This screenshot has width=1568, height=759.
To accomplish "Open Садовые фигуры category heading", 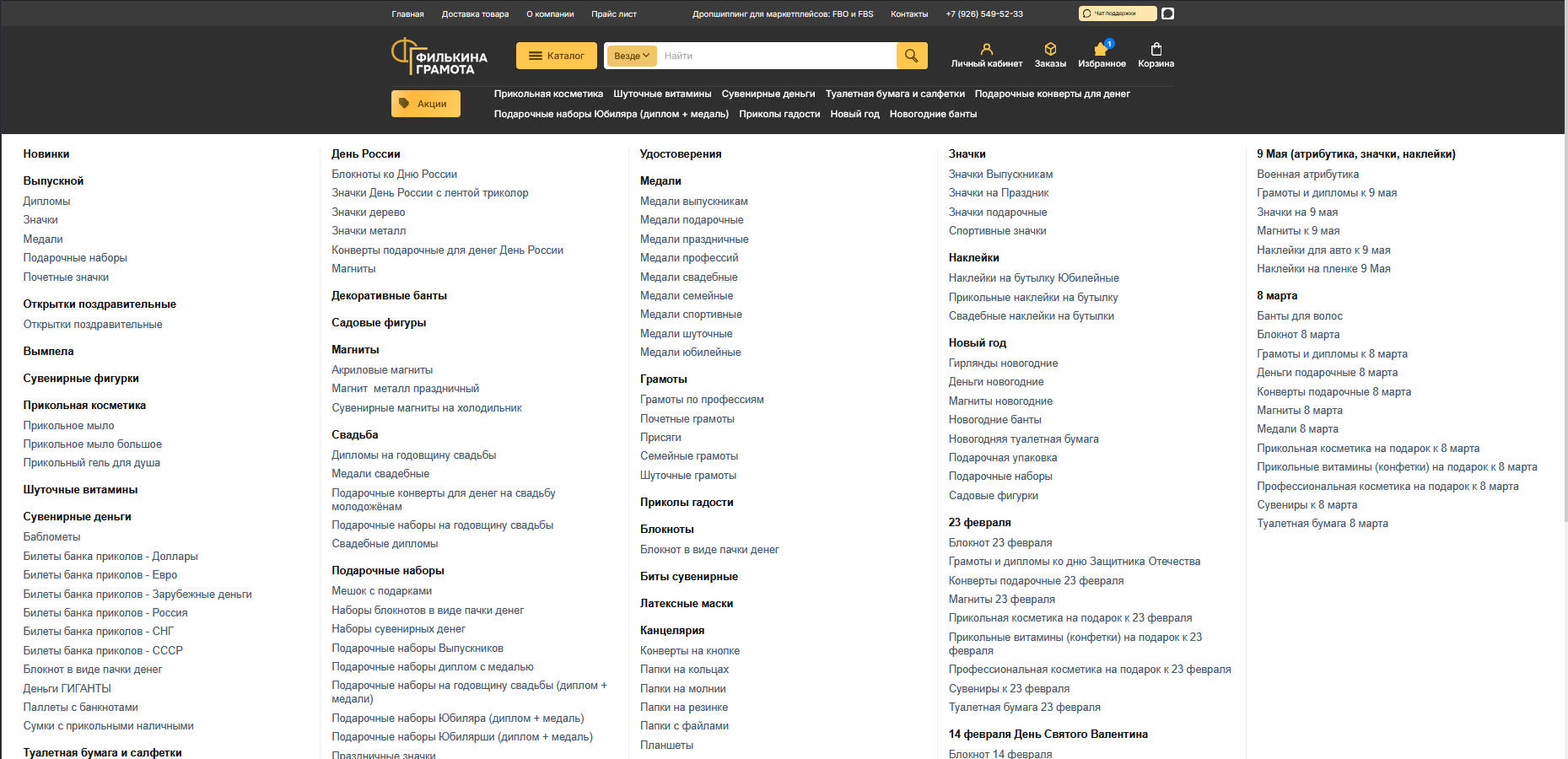I will (x=379, y=323).
